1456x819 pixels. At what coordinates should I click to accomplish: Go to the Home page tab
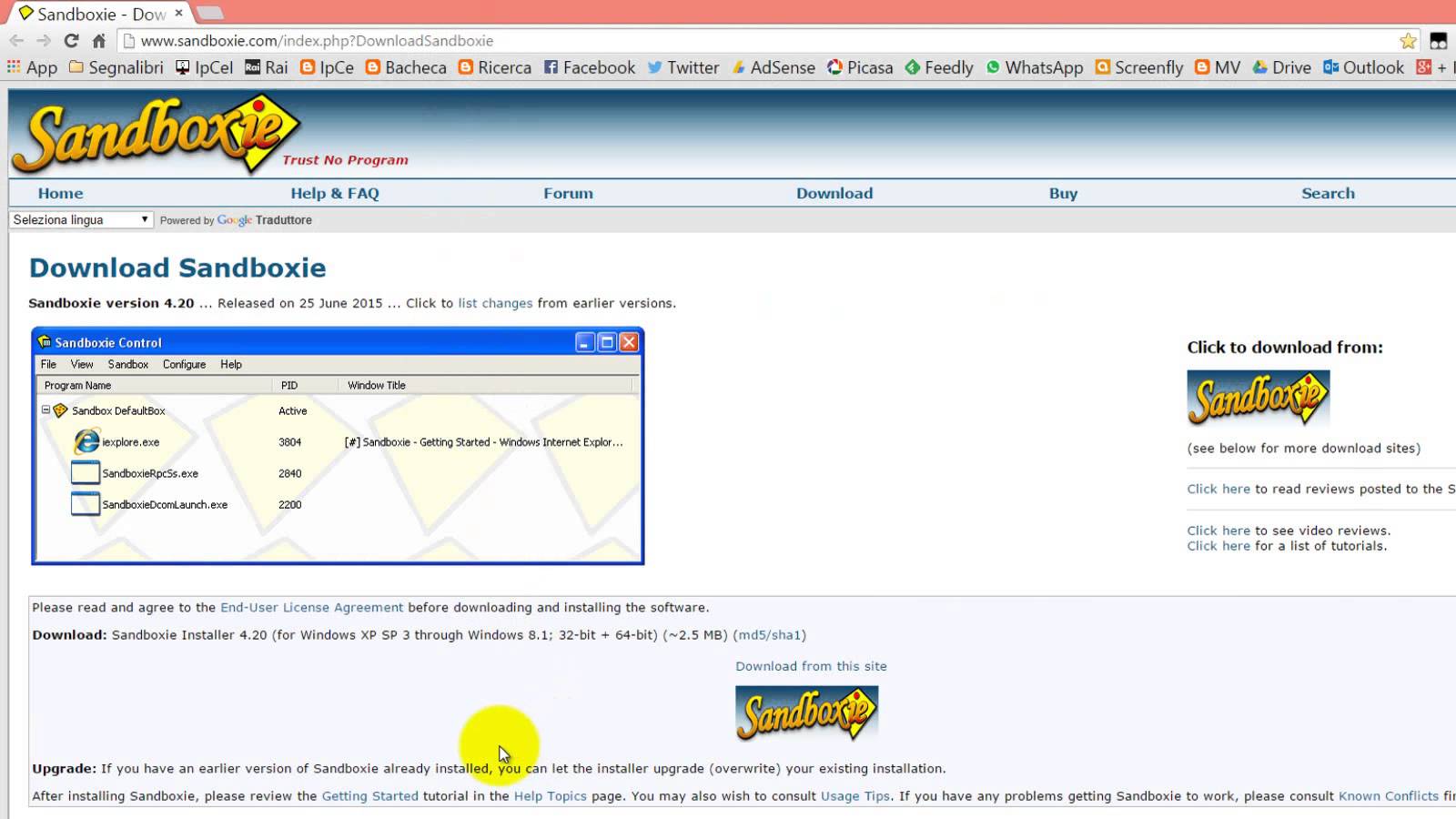pyautogui.click(x=60, y=193)
